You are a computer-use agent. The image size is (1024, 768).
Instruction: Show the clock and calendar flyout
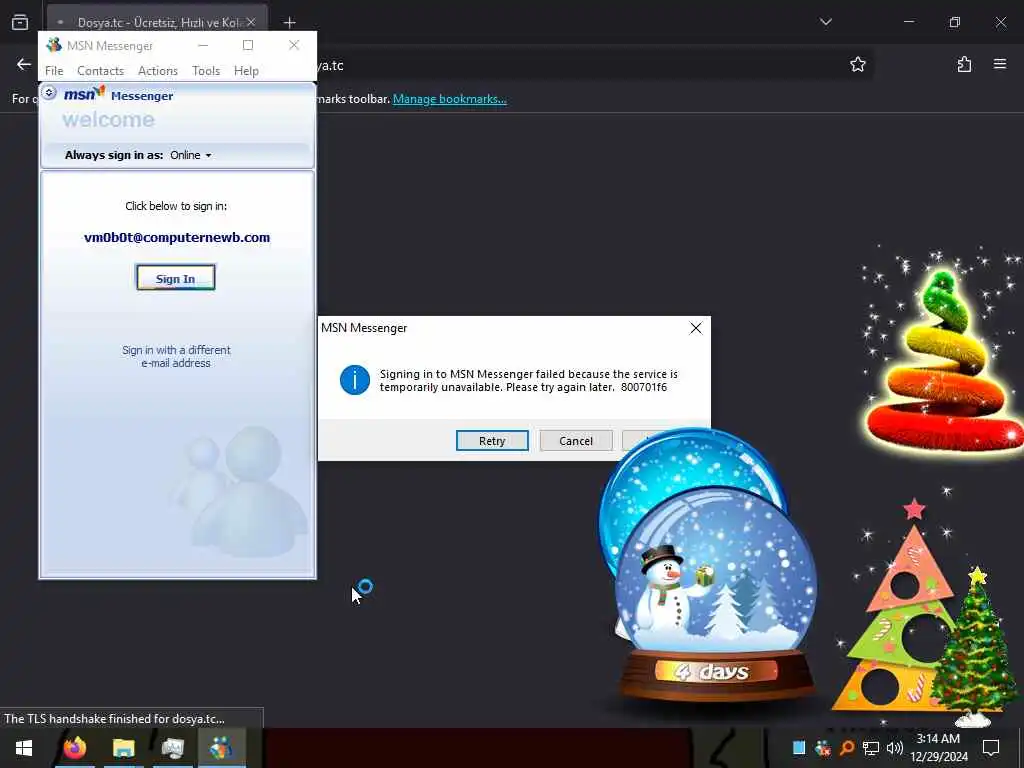point(938,748)
